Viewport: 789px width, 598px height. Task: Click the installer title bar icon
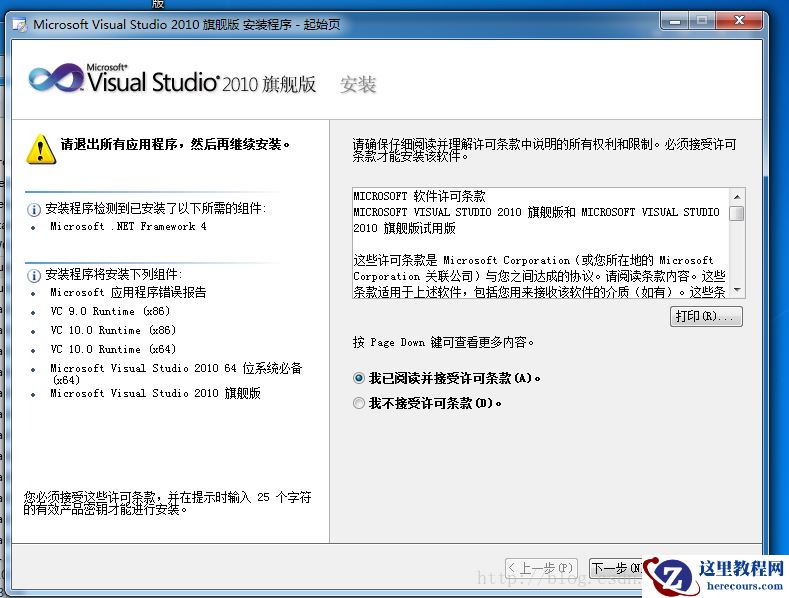click(20, 25)
